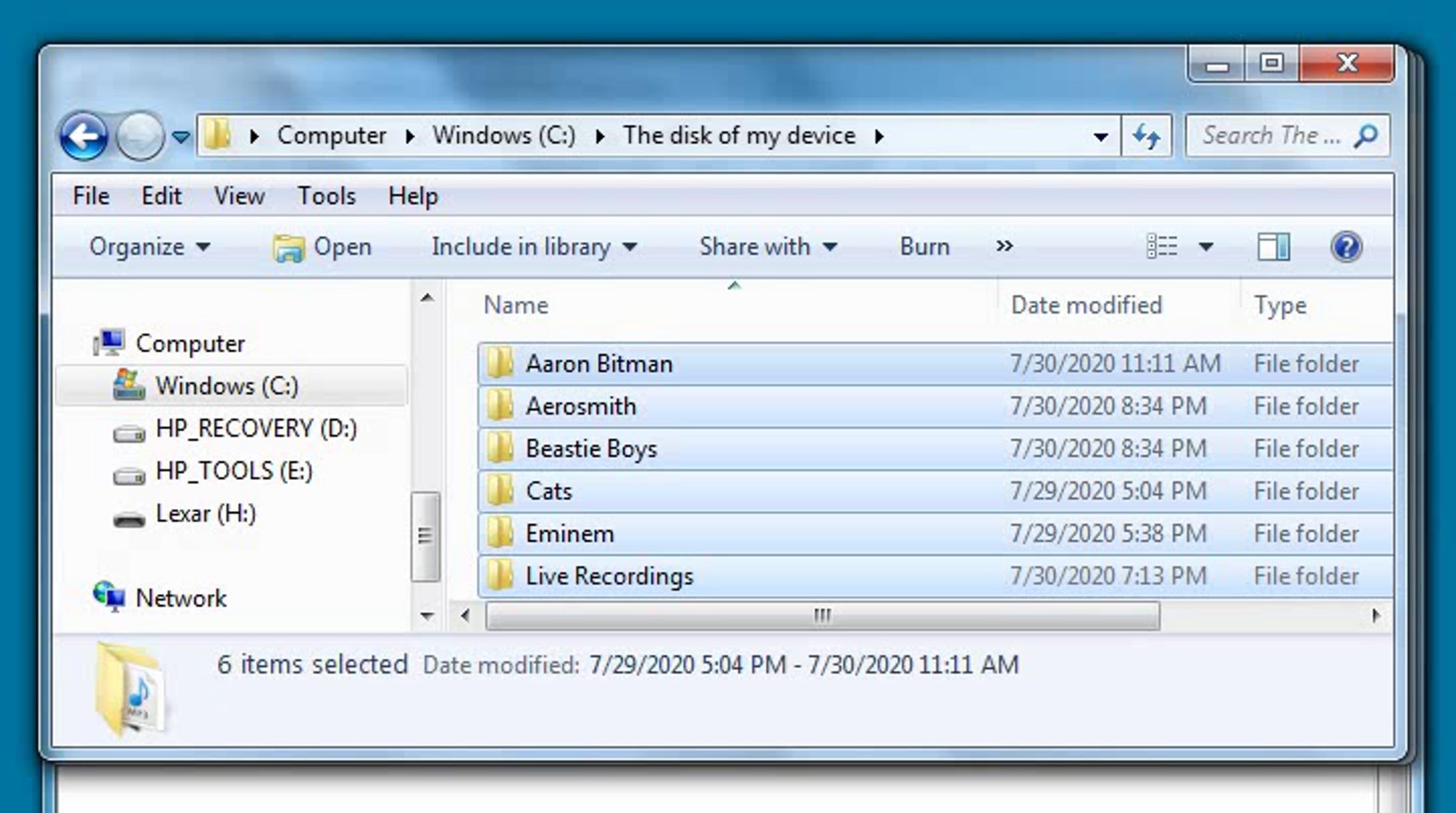Click the Eminem folder icon
Screen dimensions: 1456x813
click(x=500, y=532)
